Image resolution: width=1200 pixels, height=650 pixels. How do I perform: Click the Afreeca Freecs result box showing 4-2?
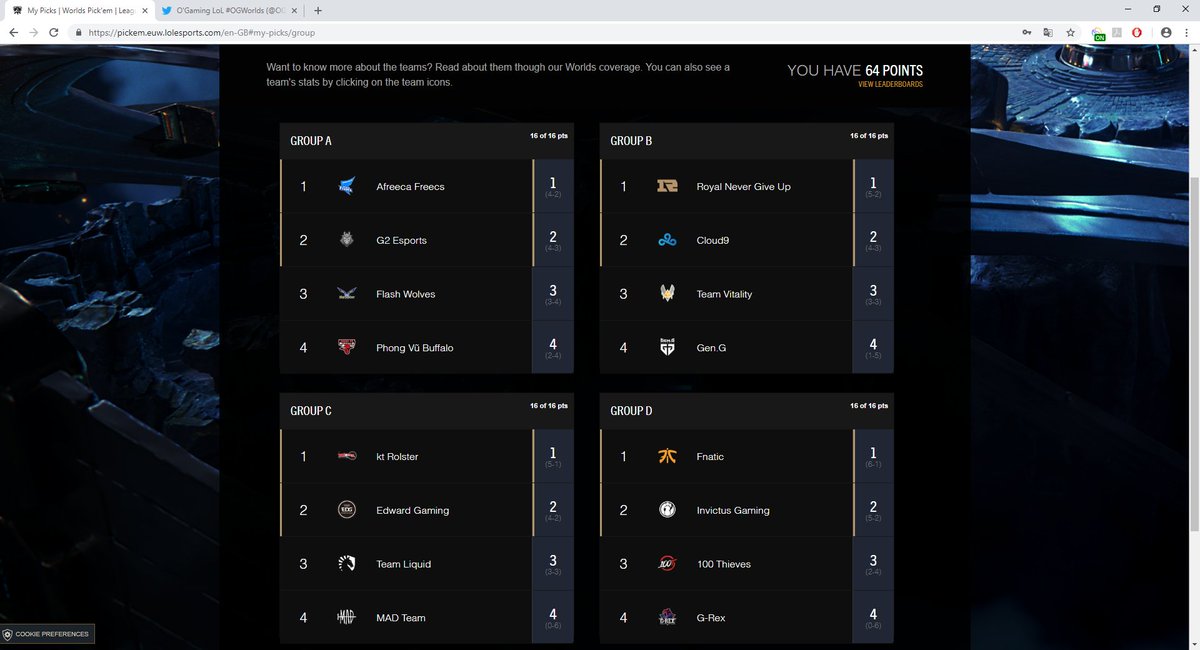pos(553,186)
